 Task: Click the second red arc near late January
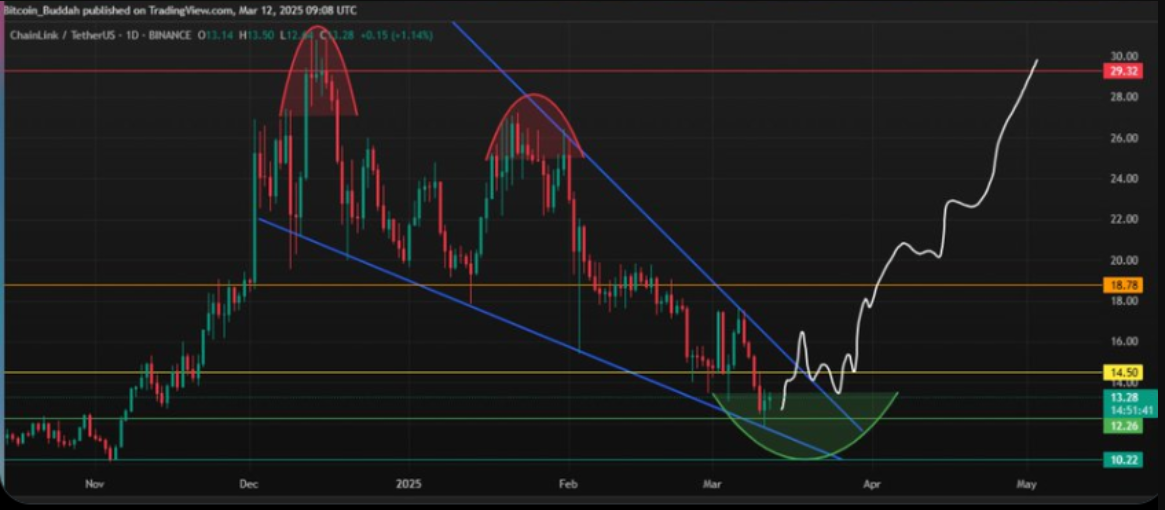533,126
